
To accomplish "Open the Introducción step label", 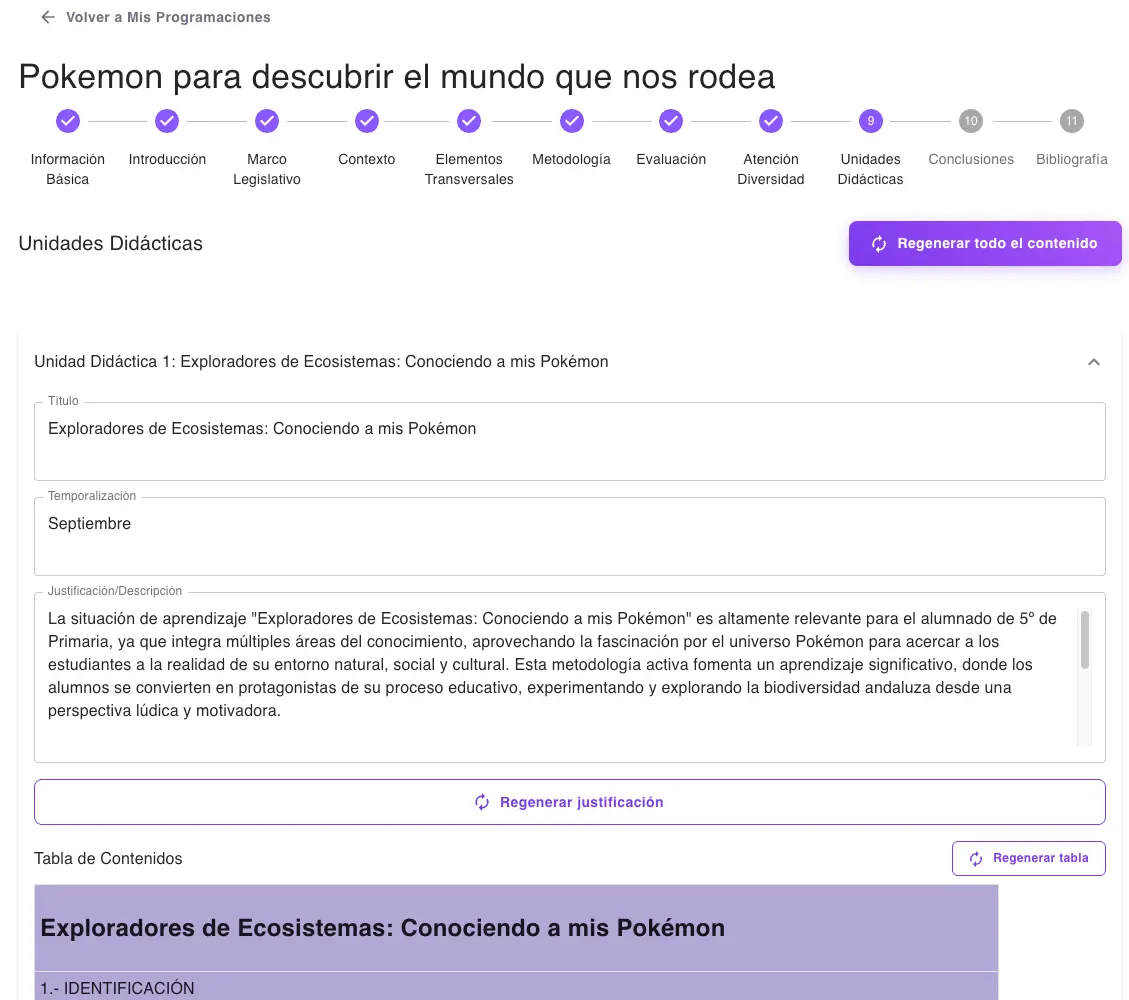I will [167, 159].
